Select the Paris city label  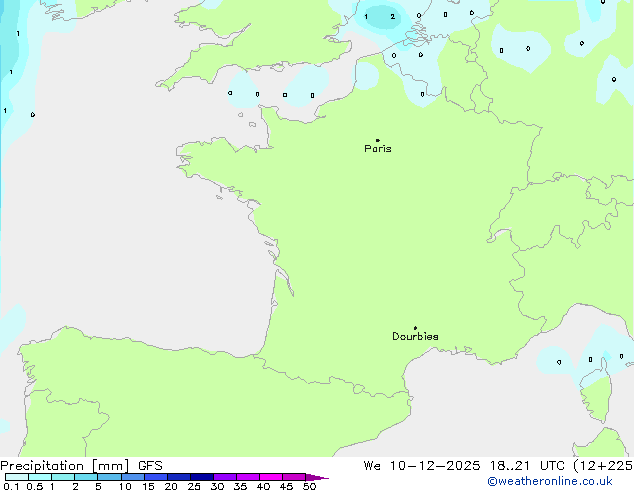coord(378,149)
